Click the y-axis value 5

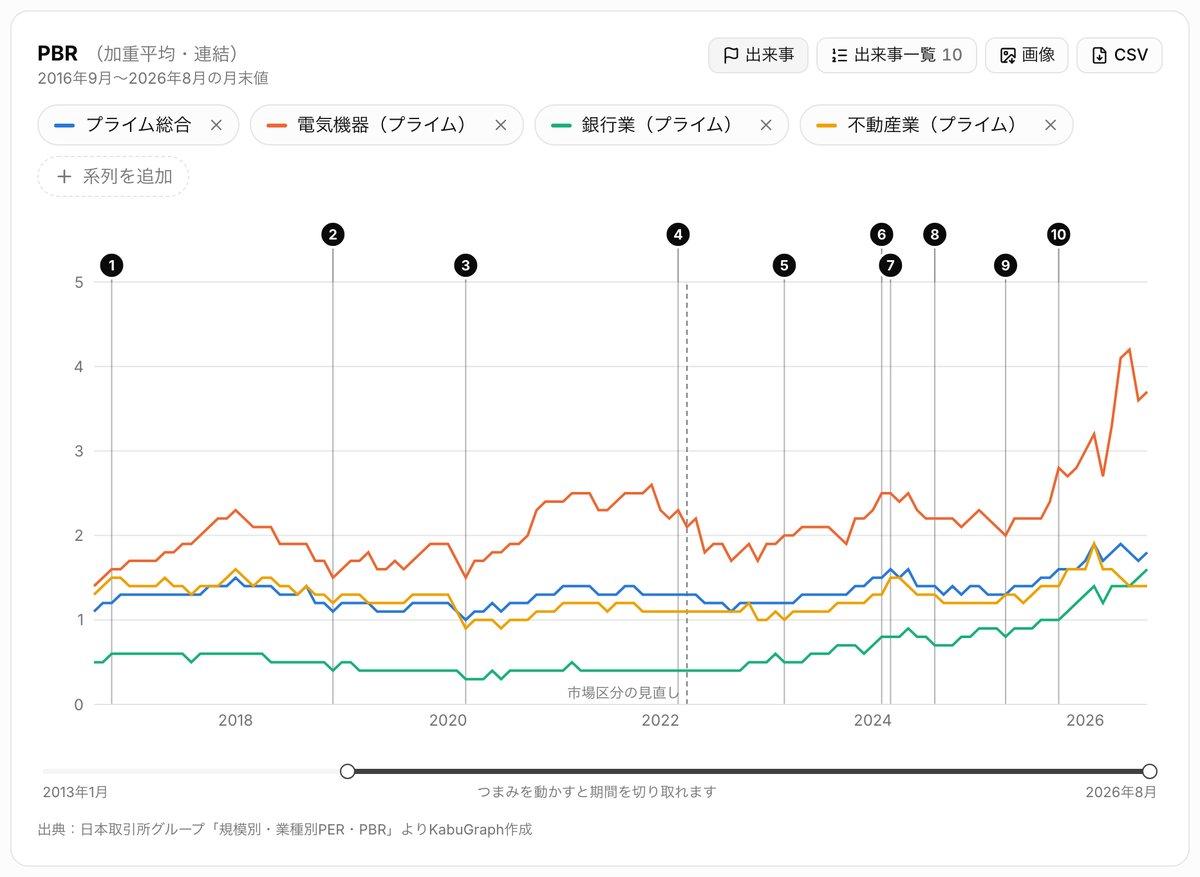[x=78, y=282]
